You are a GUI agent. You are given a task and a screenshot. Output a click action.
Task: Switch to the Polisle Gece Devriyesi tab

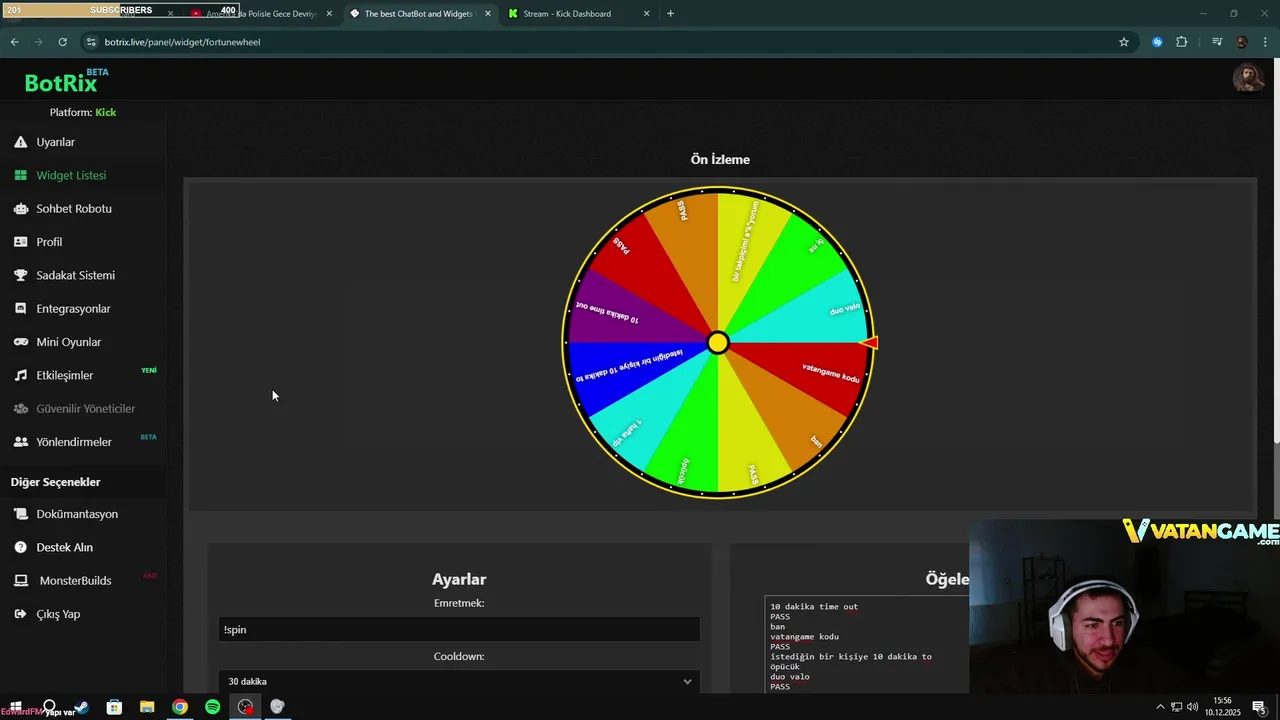click(260, 14)
